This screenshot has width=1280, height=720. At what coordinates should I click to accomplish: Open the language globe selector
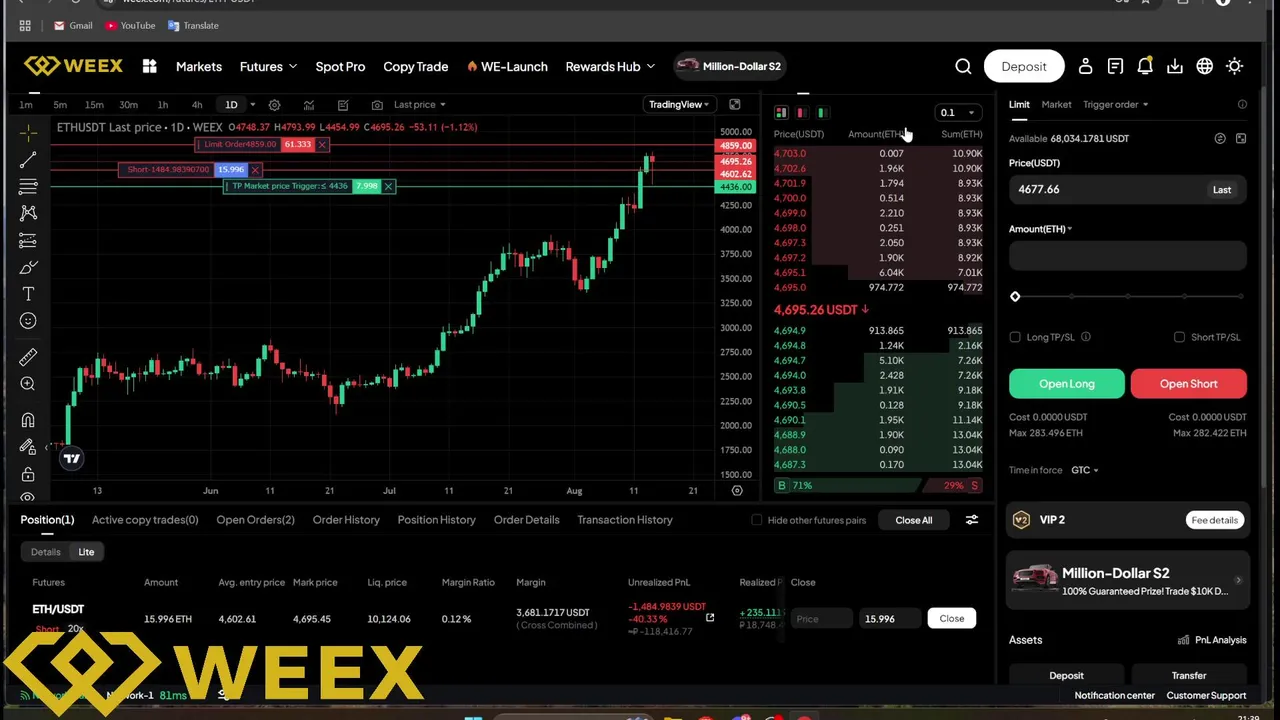(1205, 66)
